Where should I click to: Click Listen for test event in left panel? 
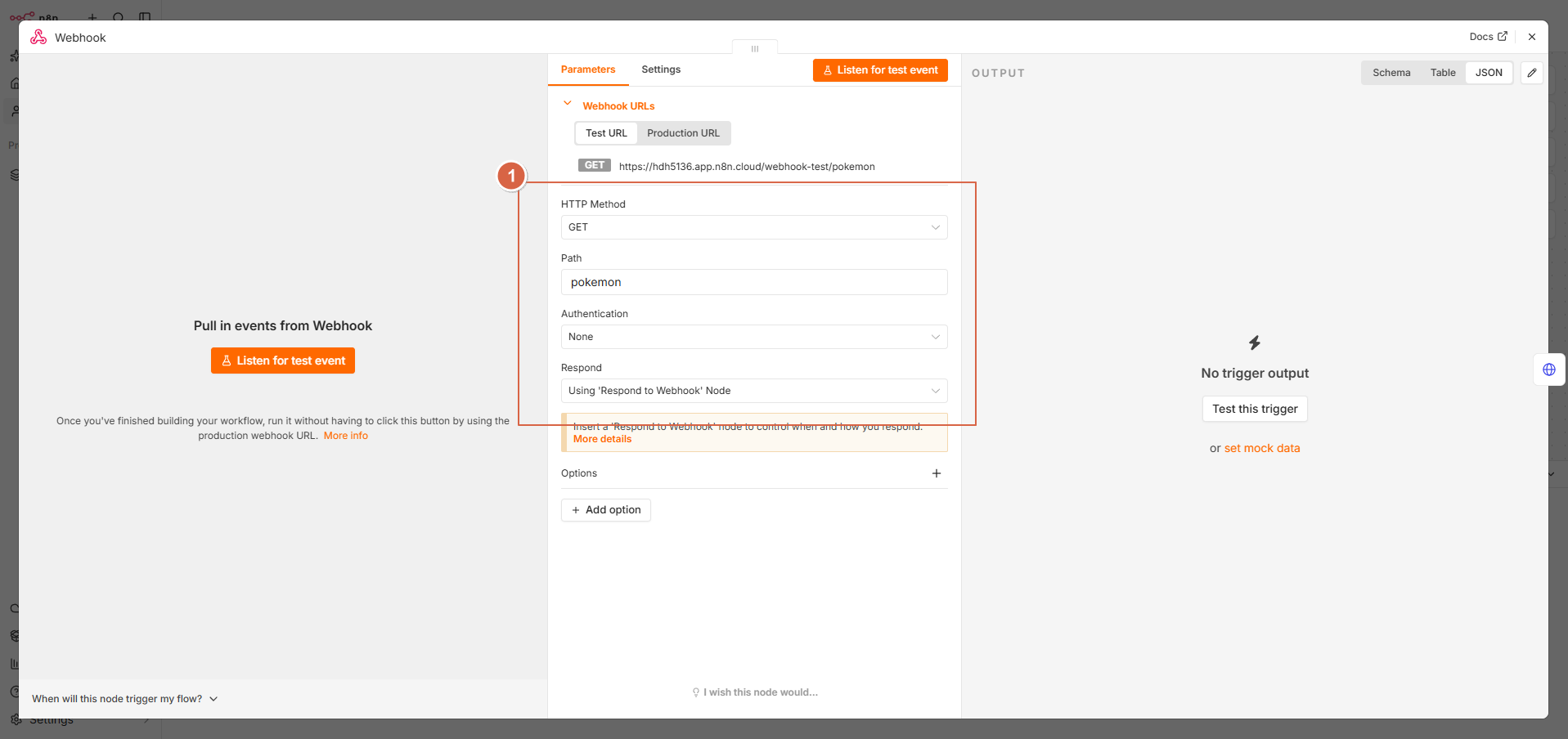(x=283, y=361)
